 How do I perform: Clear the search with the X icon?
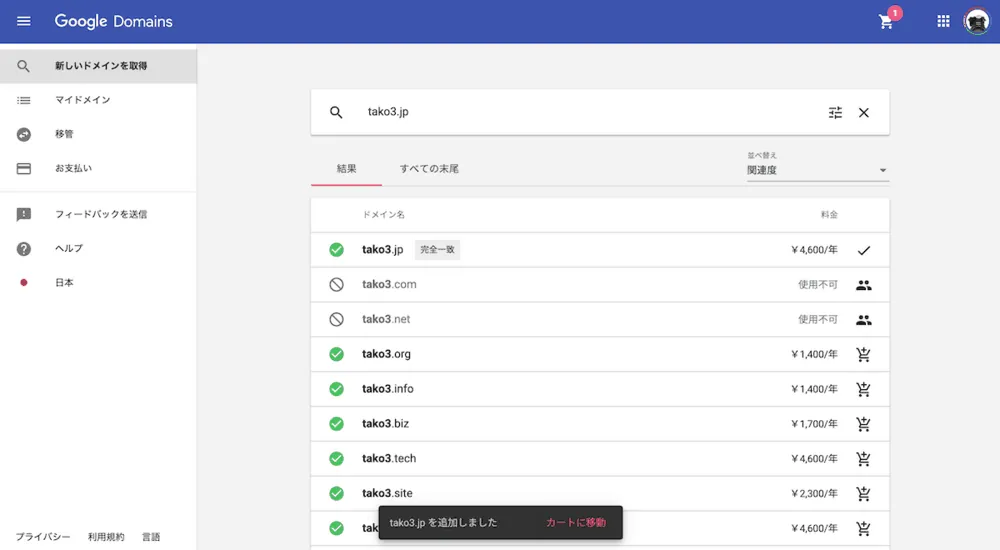coord(864,113)
